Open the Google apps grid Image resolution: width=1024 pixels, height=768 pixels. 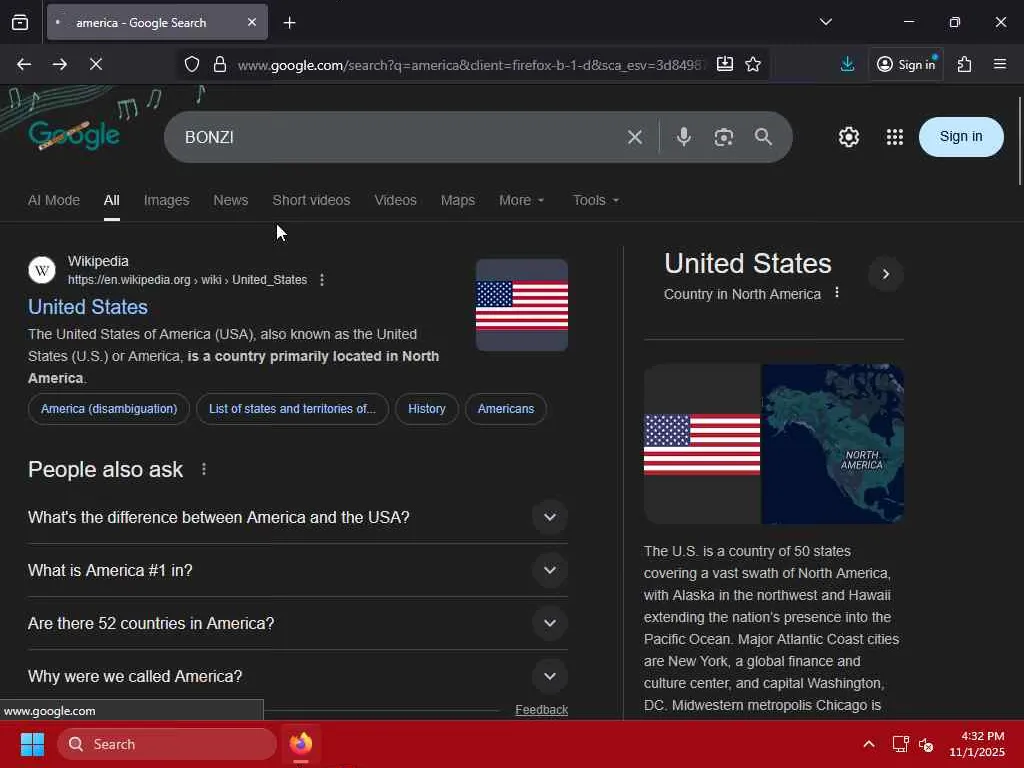coord(895,137)
